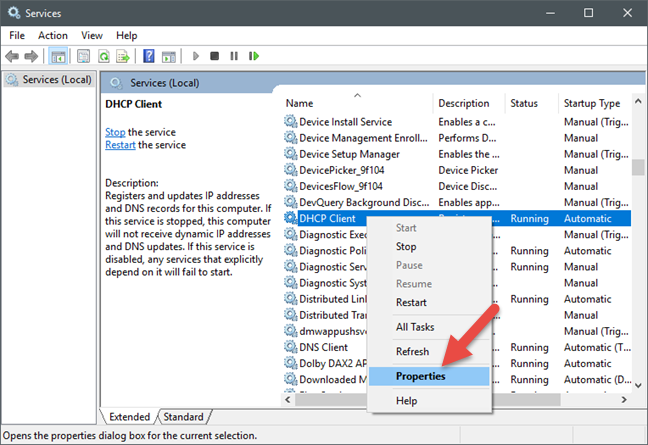Select the Device Setup Manager row
This screenshot has width=648, height=445.
pyautogui.click(x=457, y=154)
